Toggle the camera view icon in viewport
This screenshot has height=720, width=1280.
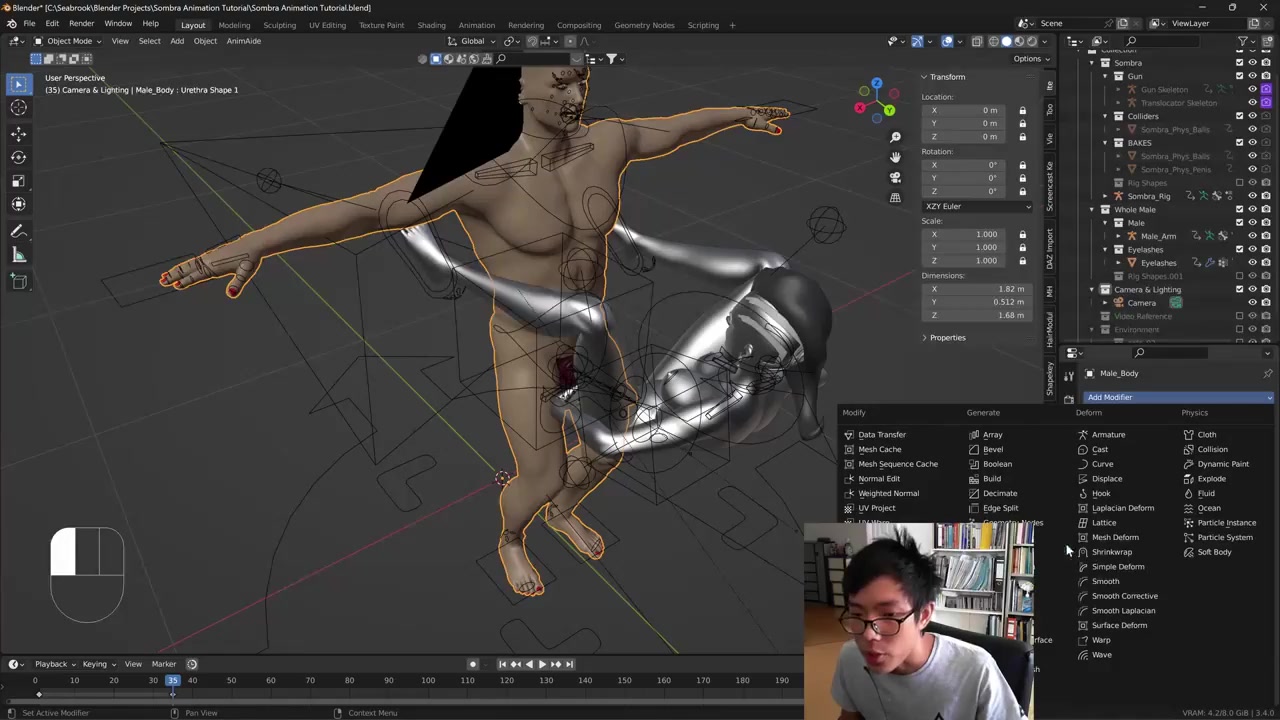click(895, 177)
